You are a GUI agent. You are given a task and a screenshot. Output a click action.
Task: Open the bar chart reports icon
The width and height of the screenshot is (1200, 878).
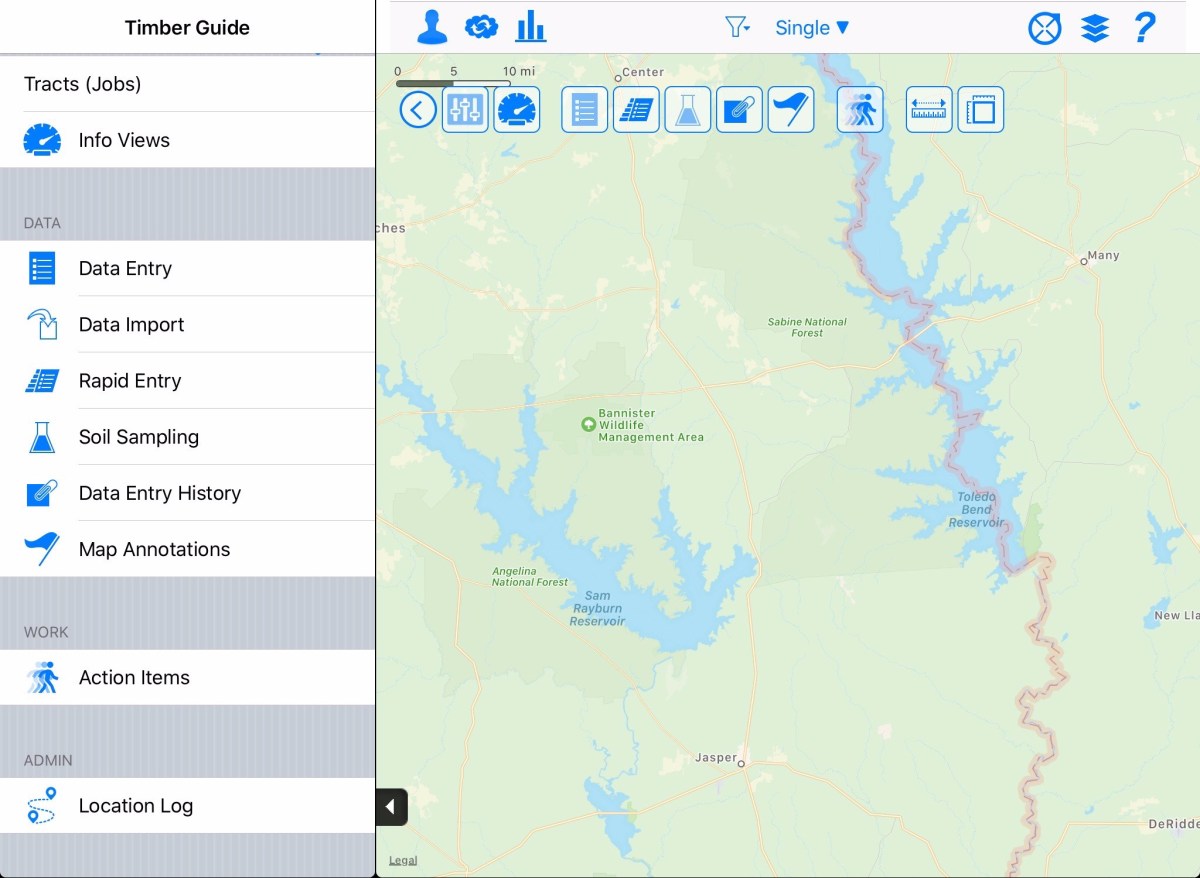click(x=531, y=27)
